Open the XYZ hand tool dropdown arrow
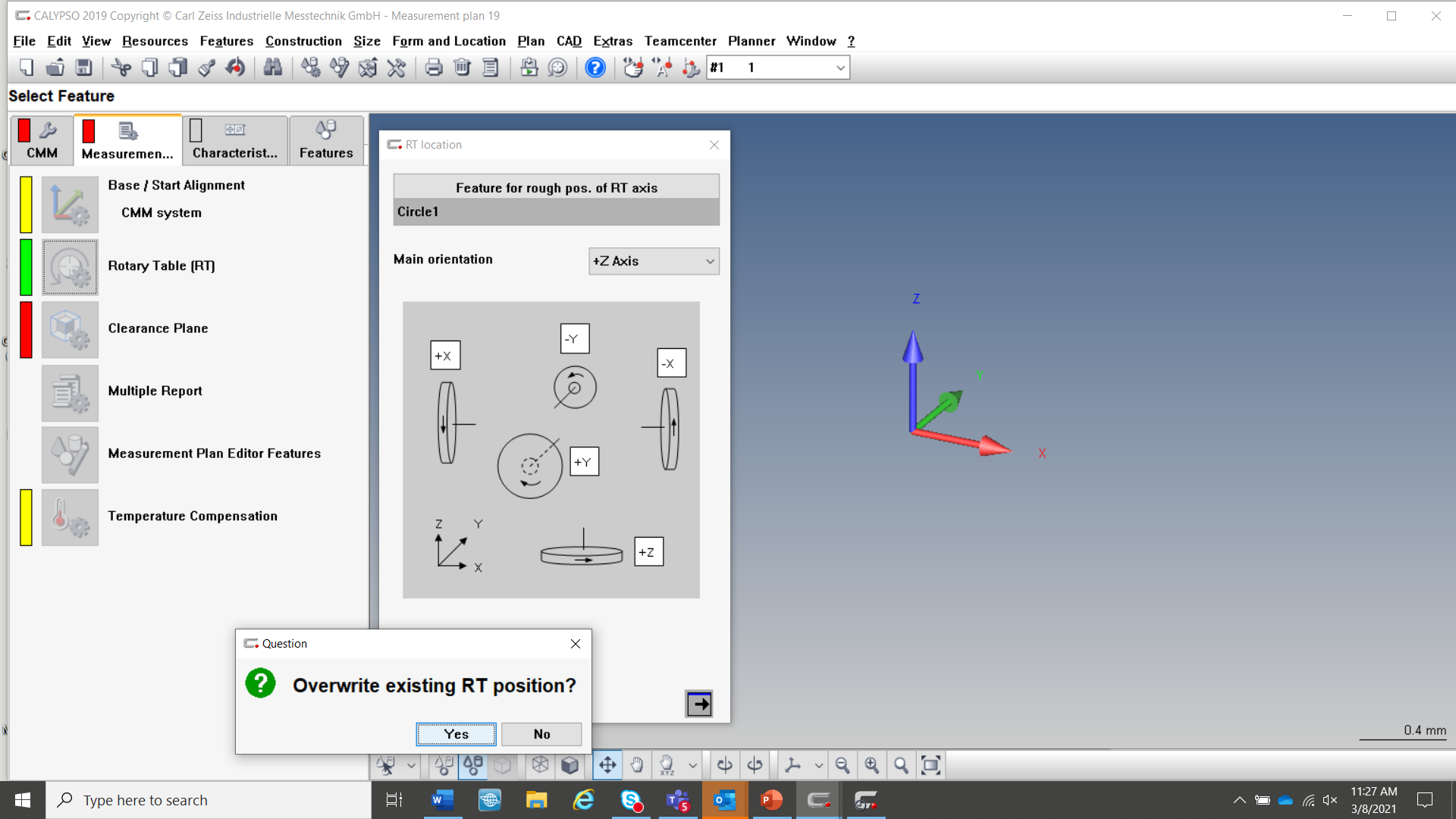 tap(693, 764)
